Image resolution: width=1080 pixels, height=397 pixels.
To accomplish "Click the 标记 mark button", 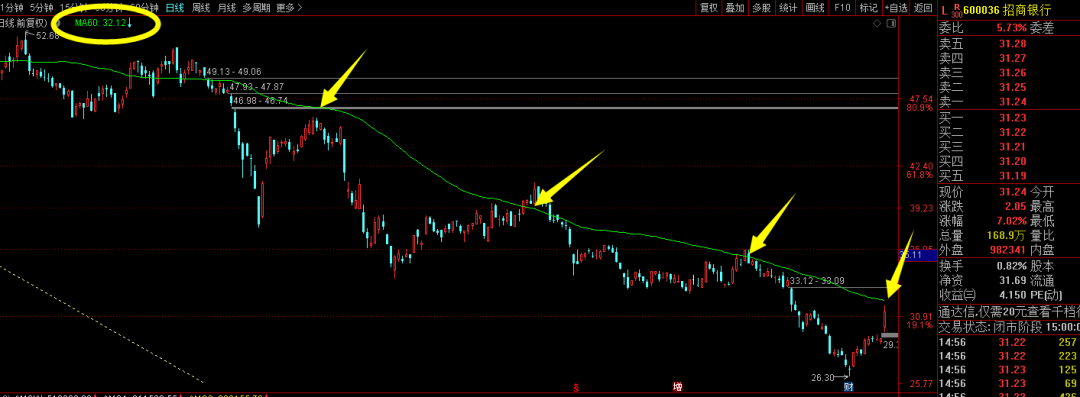I will coord(869,8).
